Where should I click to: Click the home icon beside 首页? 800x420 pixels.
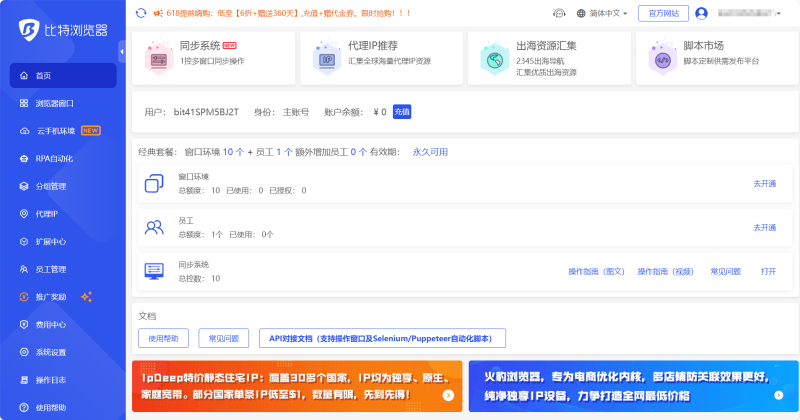click(x=24, y=76)
